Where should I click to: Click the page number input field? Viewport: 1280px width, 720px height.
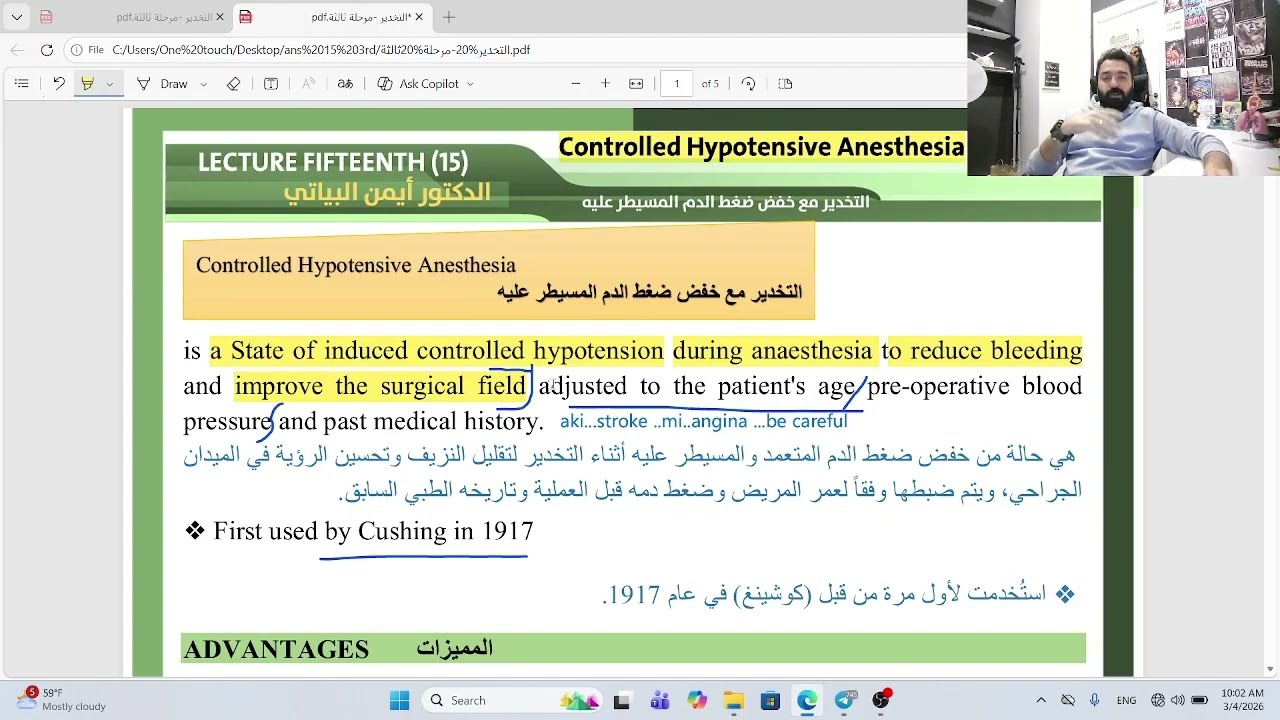pyautogui.click(x=677, y=84)
